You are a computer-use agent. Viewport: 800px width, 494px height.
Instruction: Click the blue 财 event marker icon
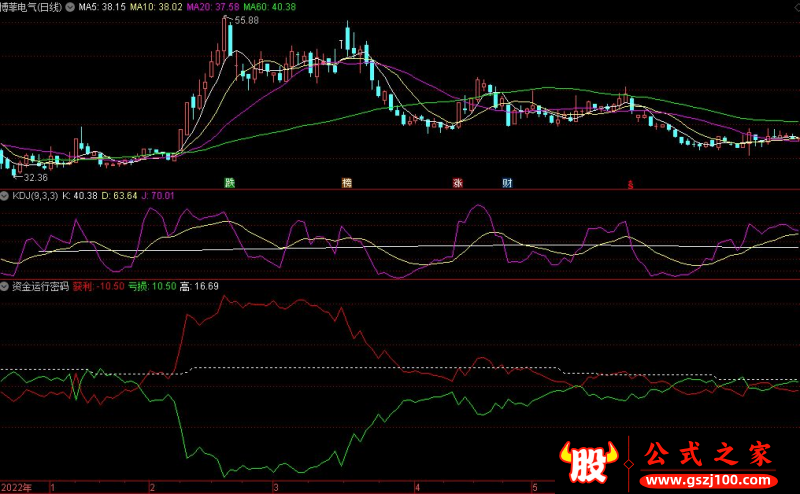click(x=507, y=183)
